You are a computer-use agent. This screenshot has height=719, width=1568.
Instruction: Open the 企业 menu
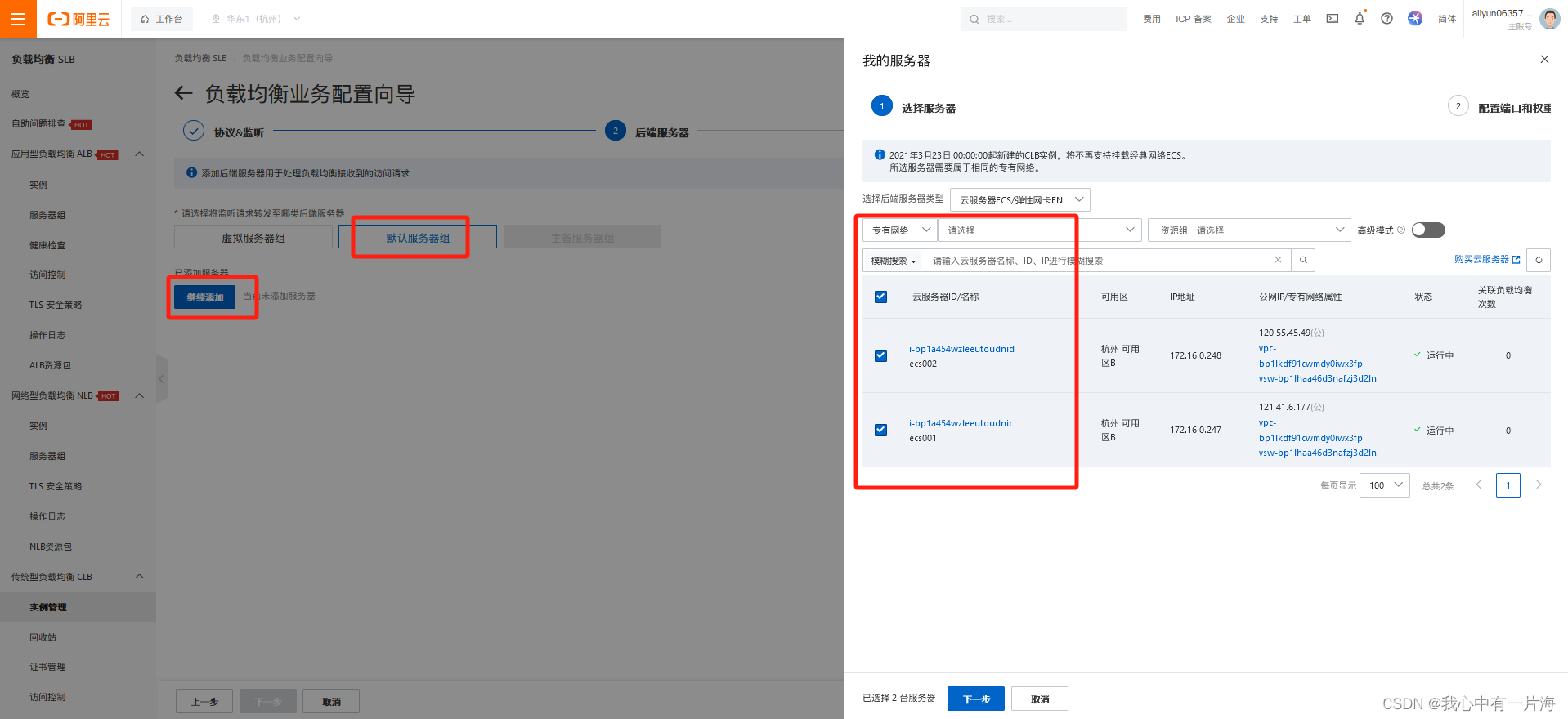tap(1235, 19)
